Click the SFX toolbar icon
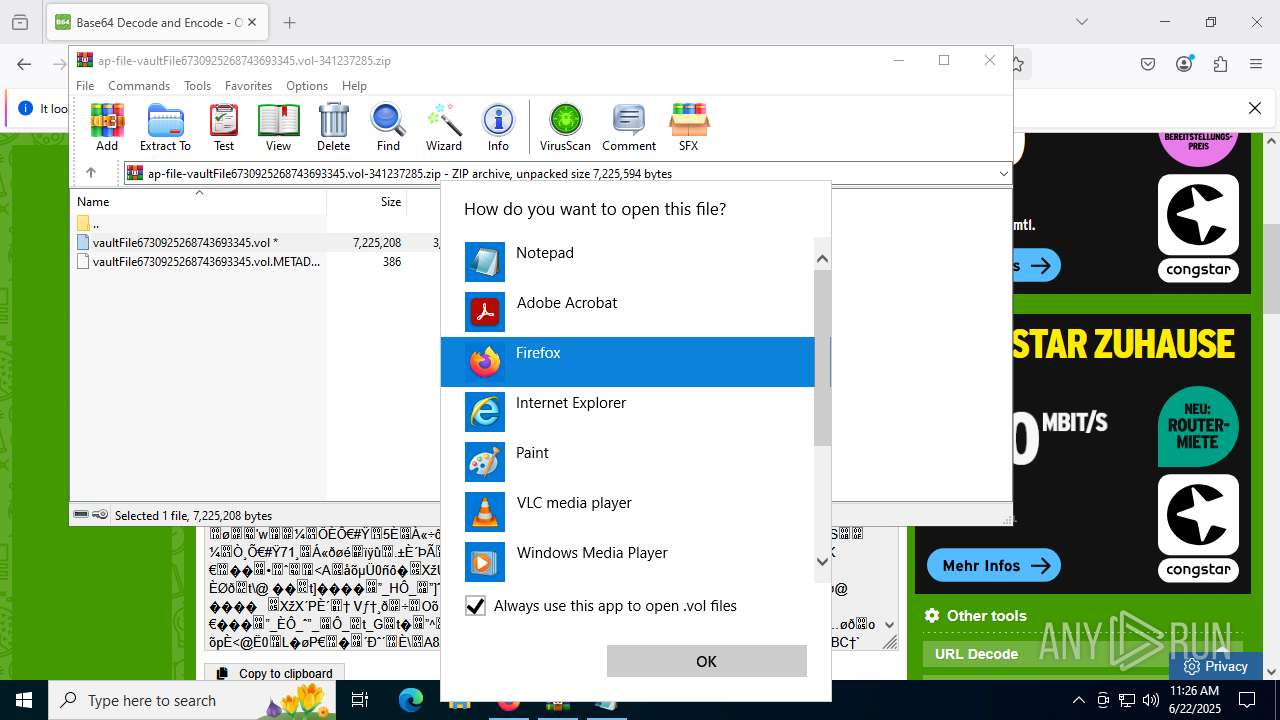The image size is (1280, 720). [x=688, y=127]
